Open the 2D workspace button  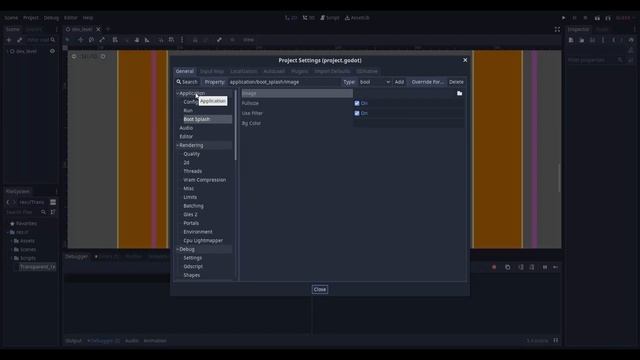291,18
